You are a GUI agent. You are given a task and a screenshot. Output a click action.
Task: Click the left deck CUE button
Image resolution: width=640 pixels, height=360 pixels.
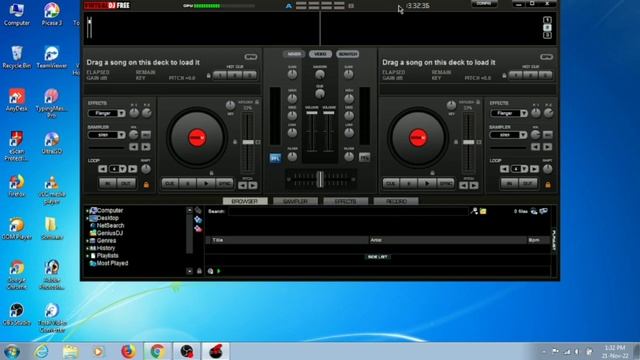point(170,184)
